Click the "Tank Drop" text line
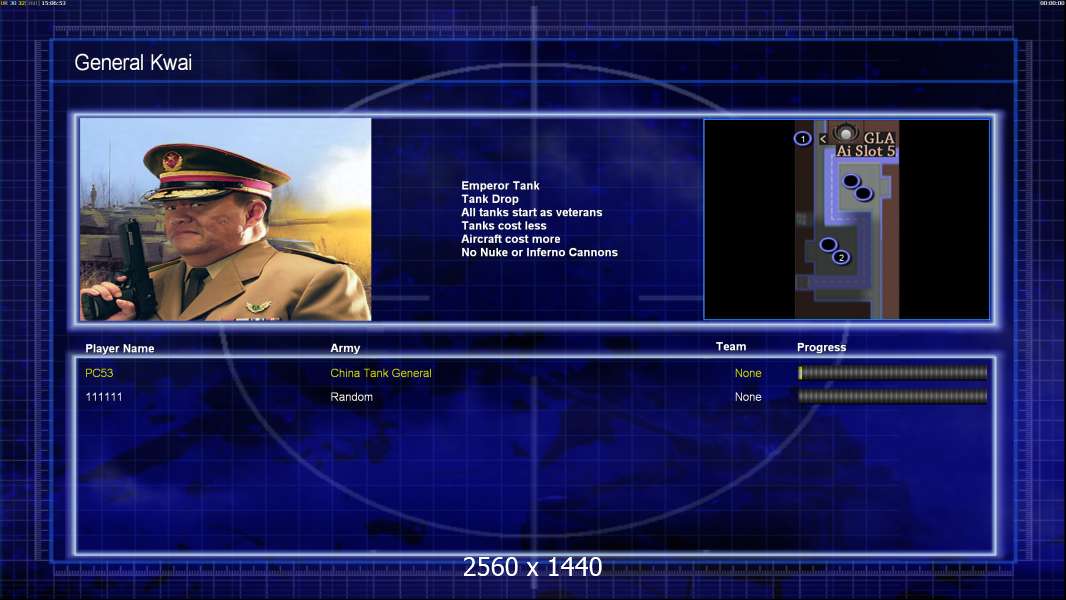 click(490, 199)
